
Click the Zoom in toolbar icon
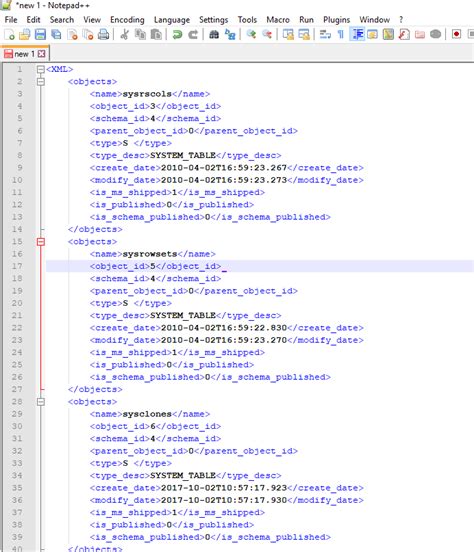click(251, 34)
